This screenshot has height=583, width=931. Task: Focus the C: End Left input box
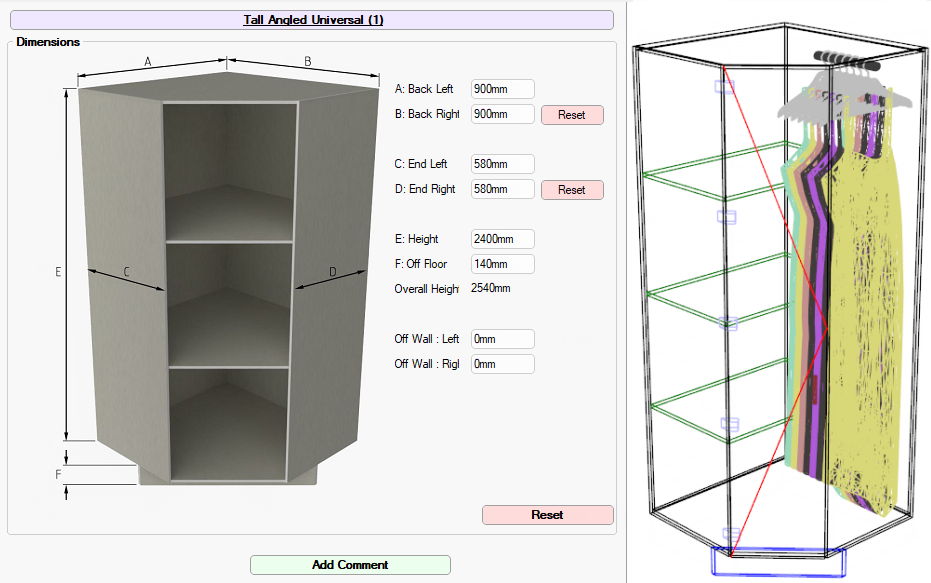pyautogui.click(x=502, y=164)
